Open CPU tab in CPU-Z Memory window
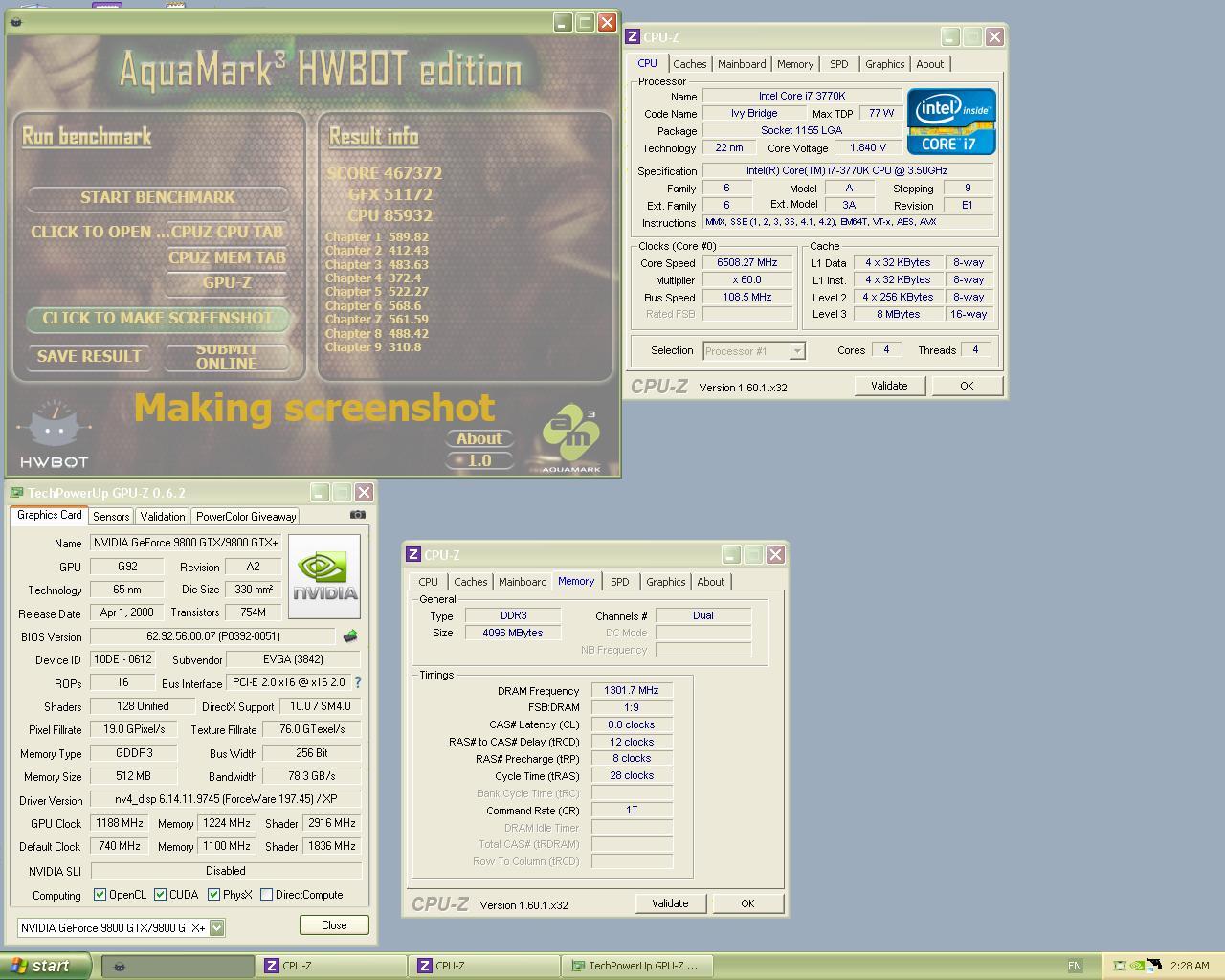 pos(428,582)
